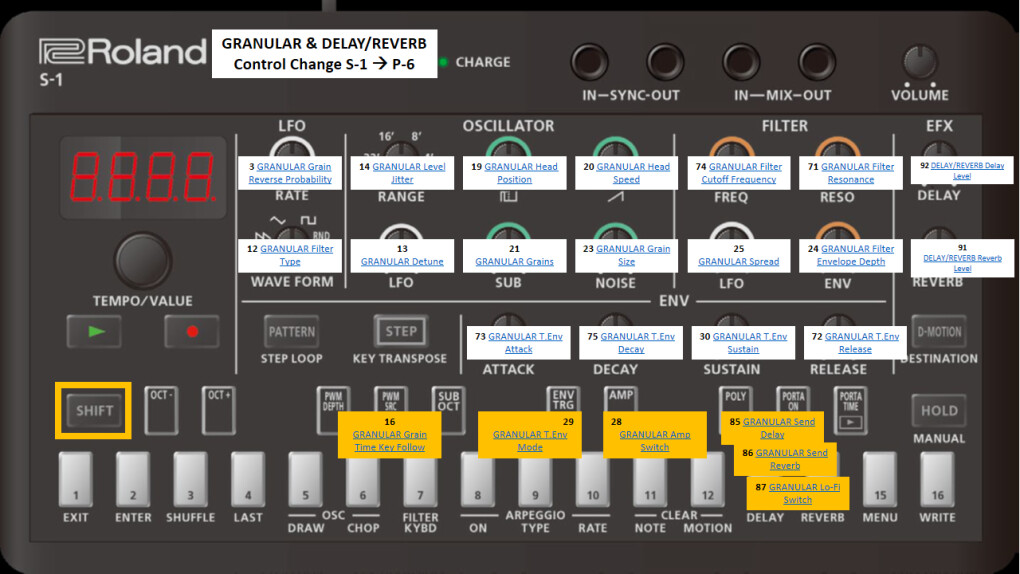Viewport: 1020px width, 574px height.
Task: Open GRANULAR Head Speed link
Action: pos(632,173)
